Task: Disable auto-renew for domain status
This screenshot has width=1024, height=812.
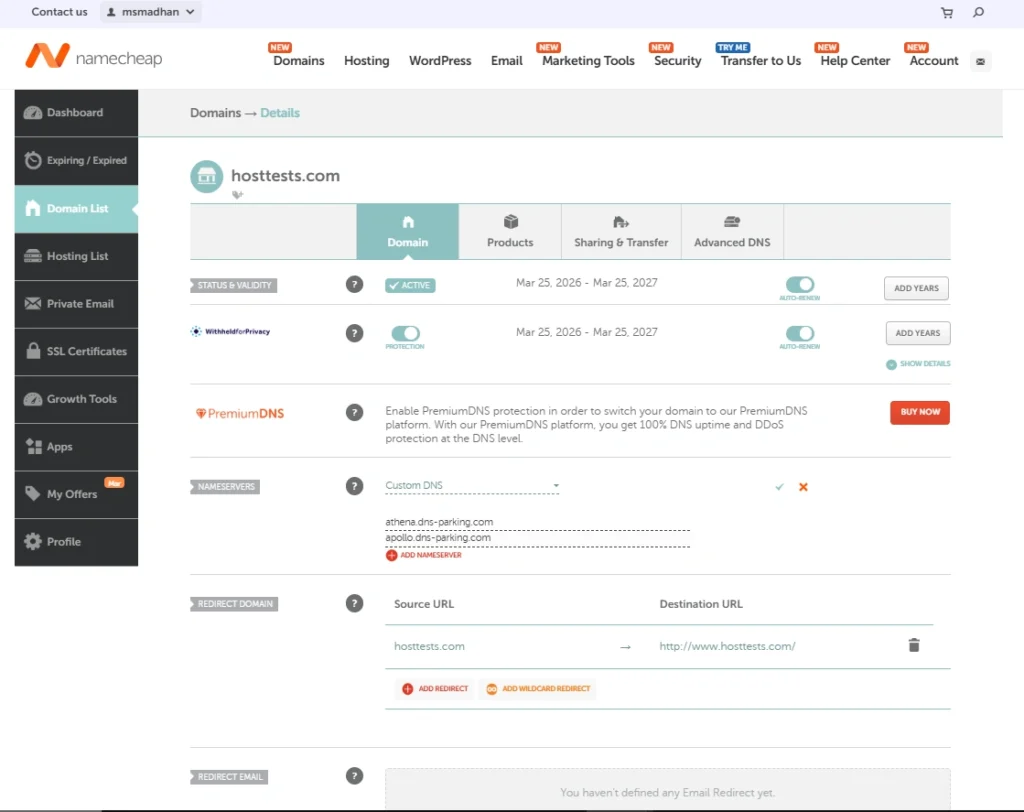Action: click(x=800, y=285)
